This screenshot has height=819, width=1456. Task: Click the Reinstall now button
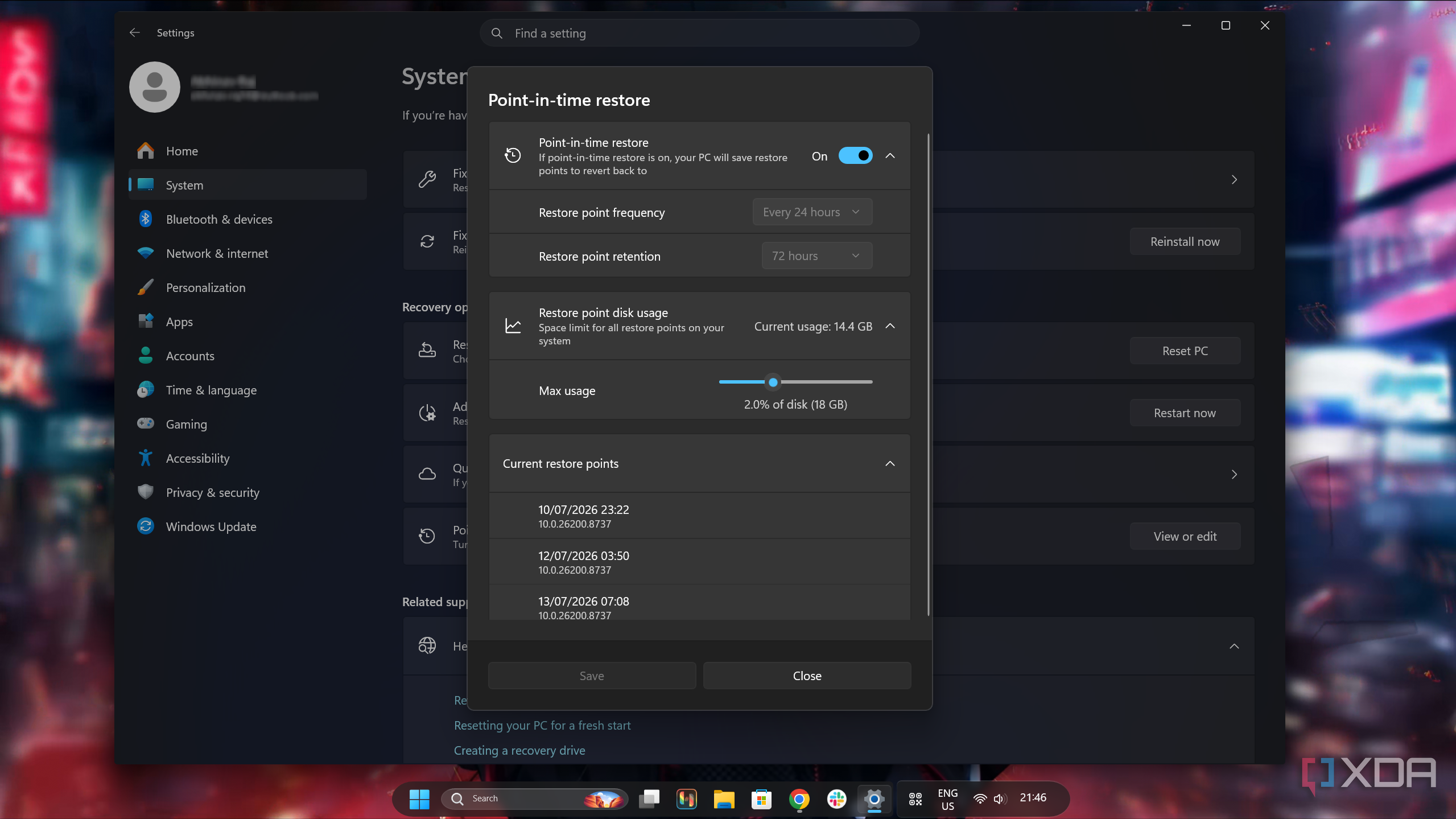(x=1185, y=241)
